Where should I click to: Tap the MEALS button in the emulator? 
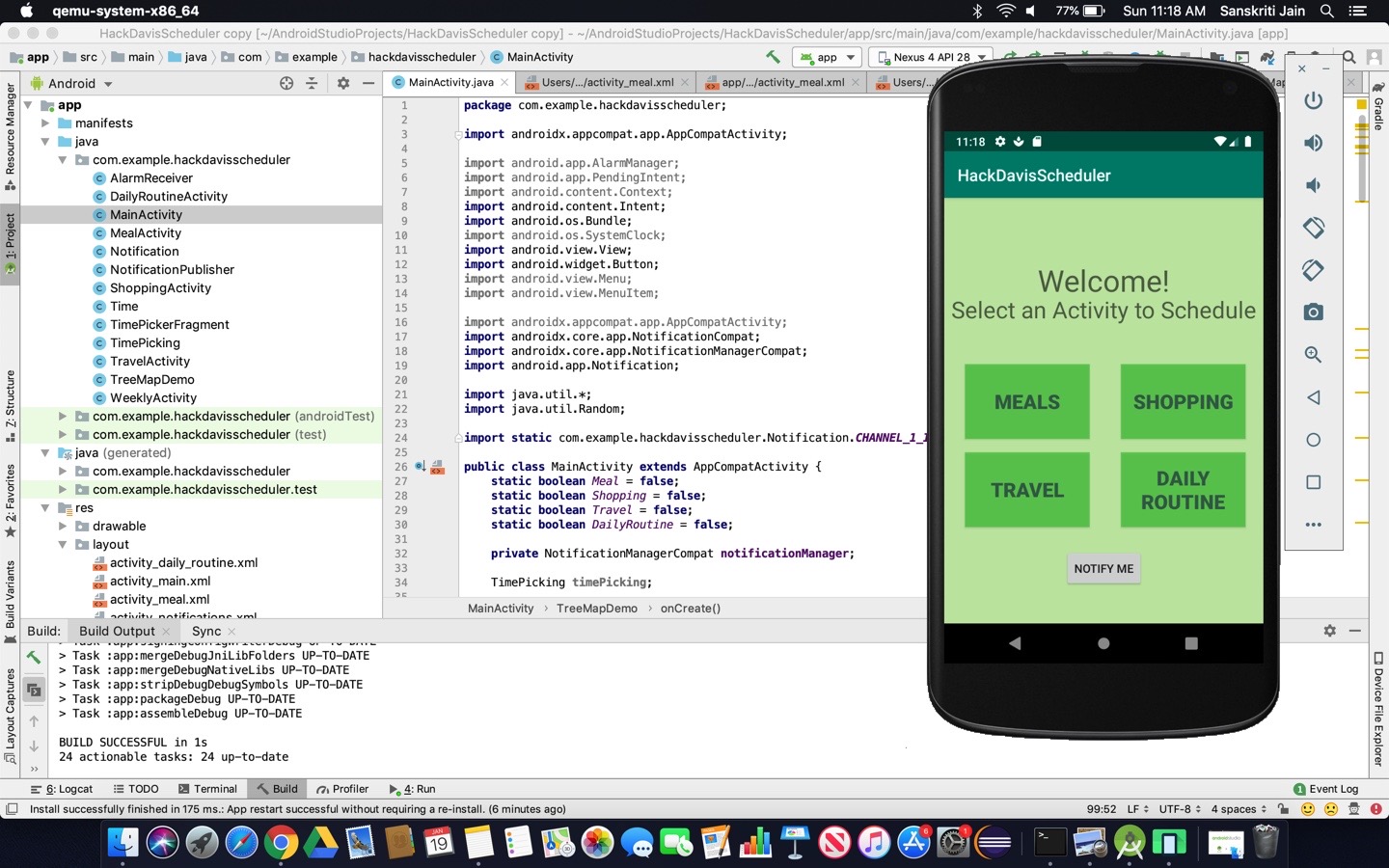click(1026, 402)
